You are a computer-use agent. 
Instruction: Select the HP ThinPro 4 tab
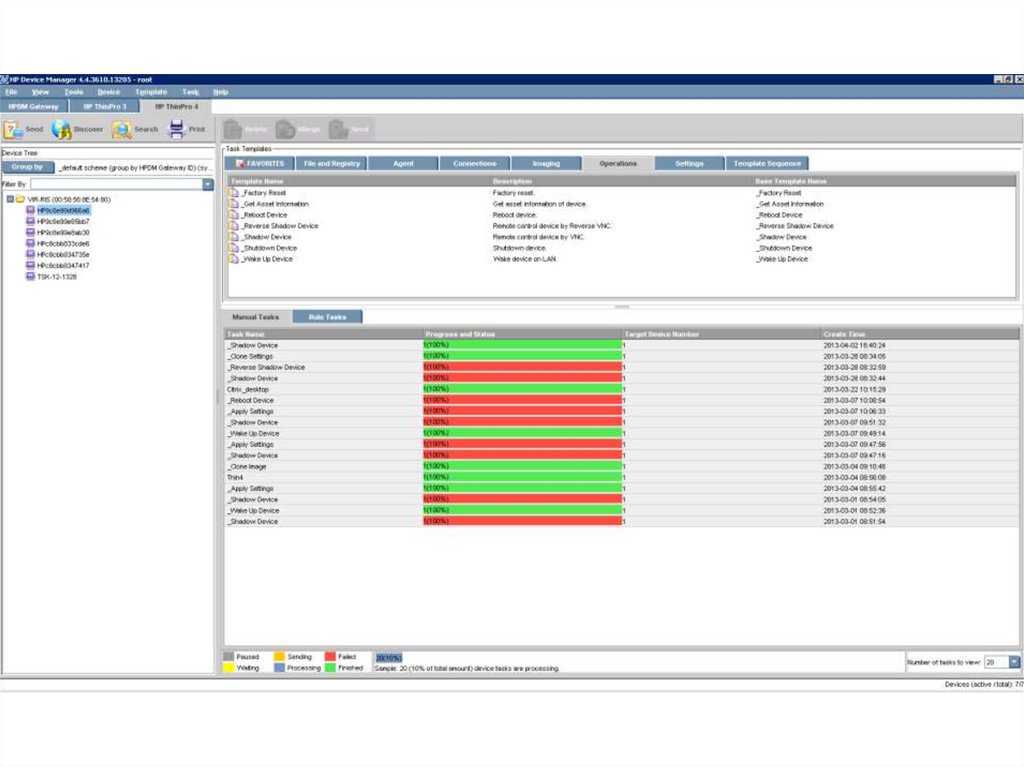tap(176, 106)
